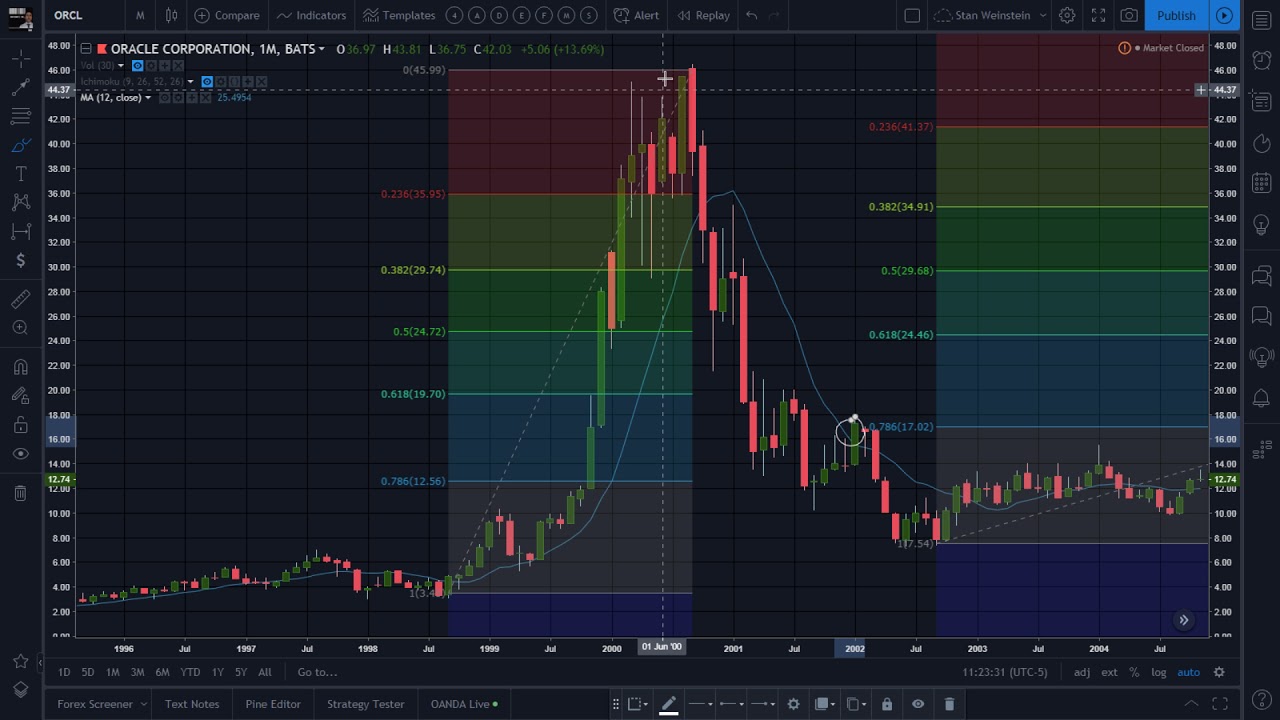
Task: Open settings for the selected drawing in the floating toolbar
Action: tap(793, 704)
